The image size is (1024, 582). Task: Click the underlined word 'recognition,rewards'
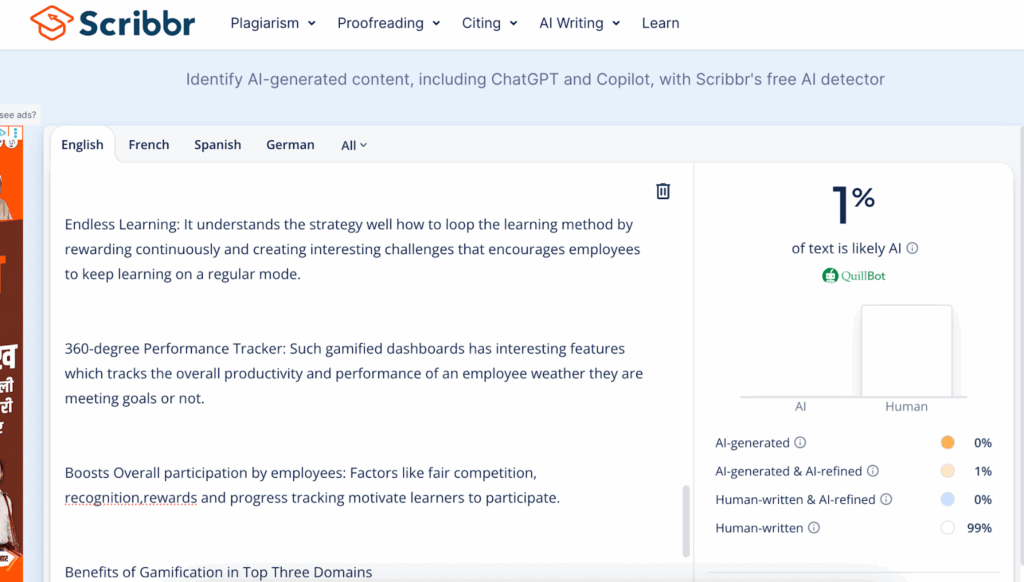tap(131, 497)
